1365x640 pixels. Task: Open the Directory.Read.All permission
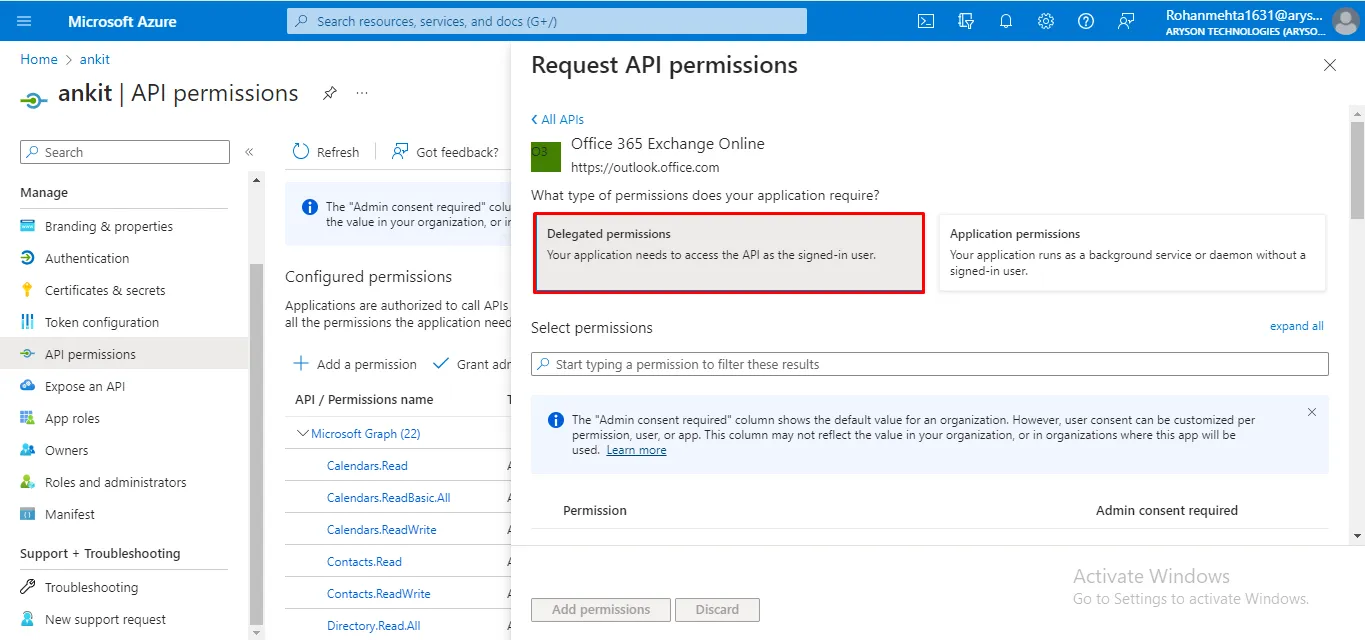(x=373, y=625)
